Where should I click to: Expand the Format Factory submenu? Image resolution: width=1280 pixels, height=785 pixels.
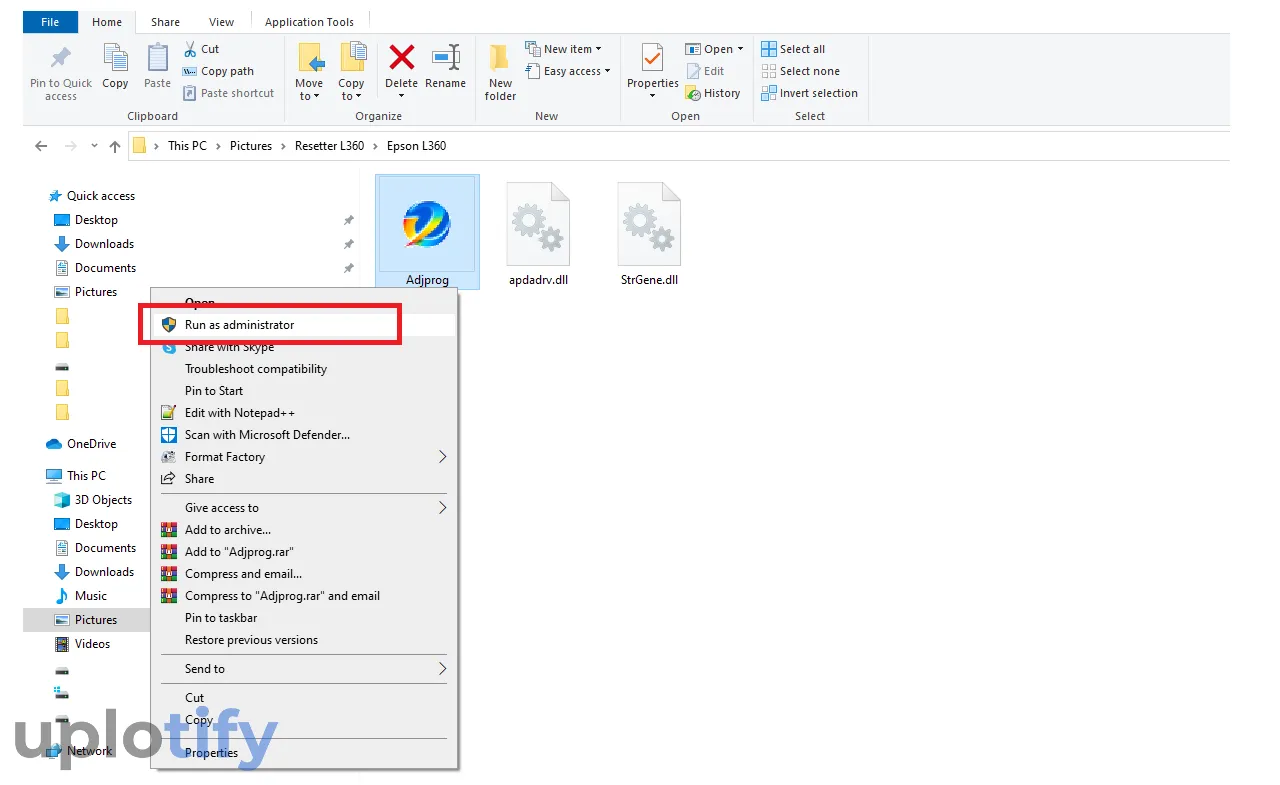click(x=305, y=457)
